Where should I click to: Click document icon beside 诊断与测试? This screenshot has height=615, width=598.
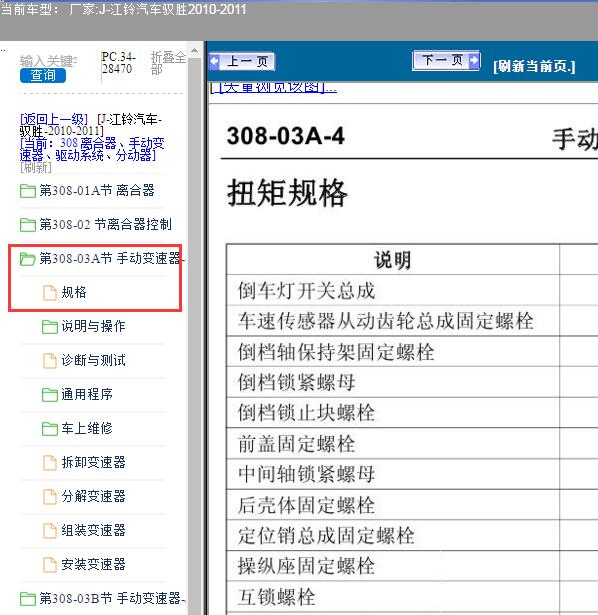(50, 361)
